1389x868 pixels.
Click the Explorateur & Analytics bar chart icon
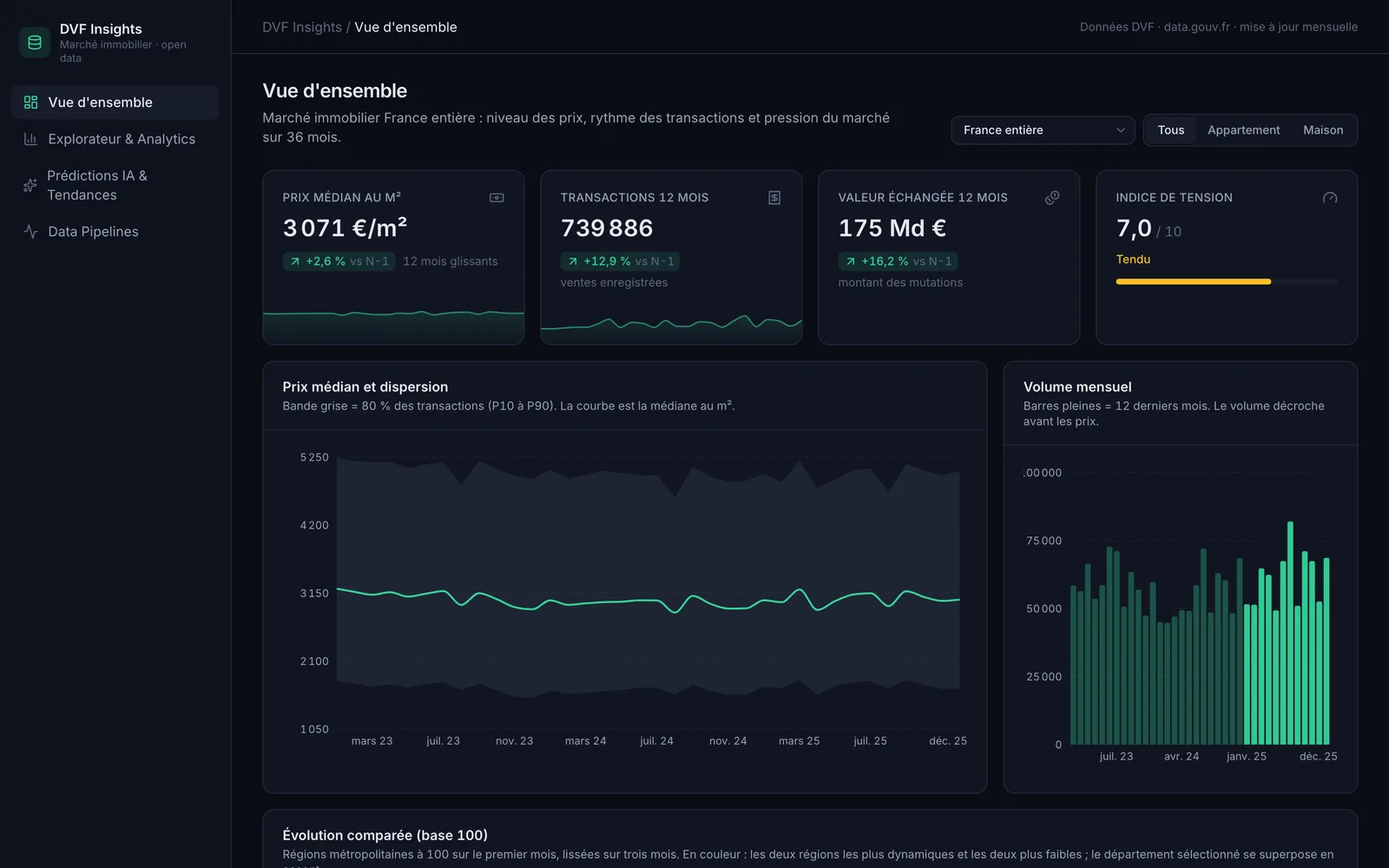pyautogui.click(x=31, y=139)
